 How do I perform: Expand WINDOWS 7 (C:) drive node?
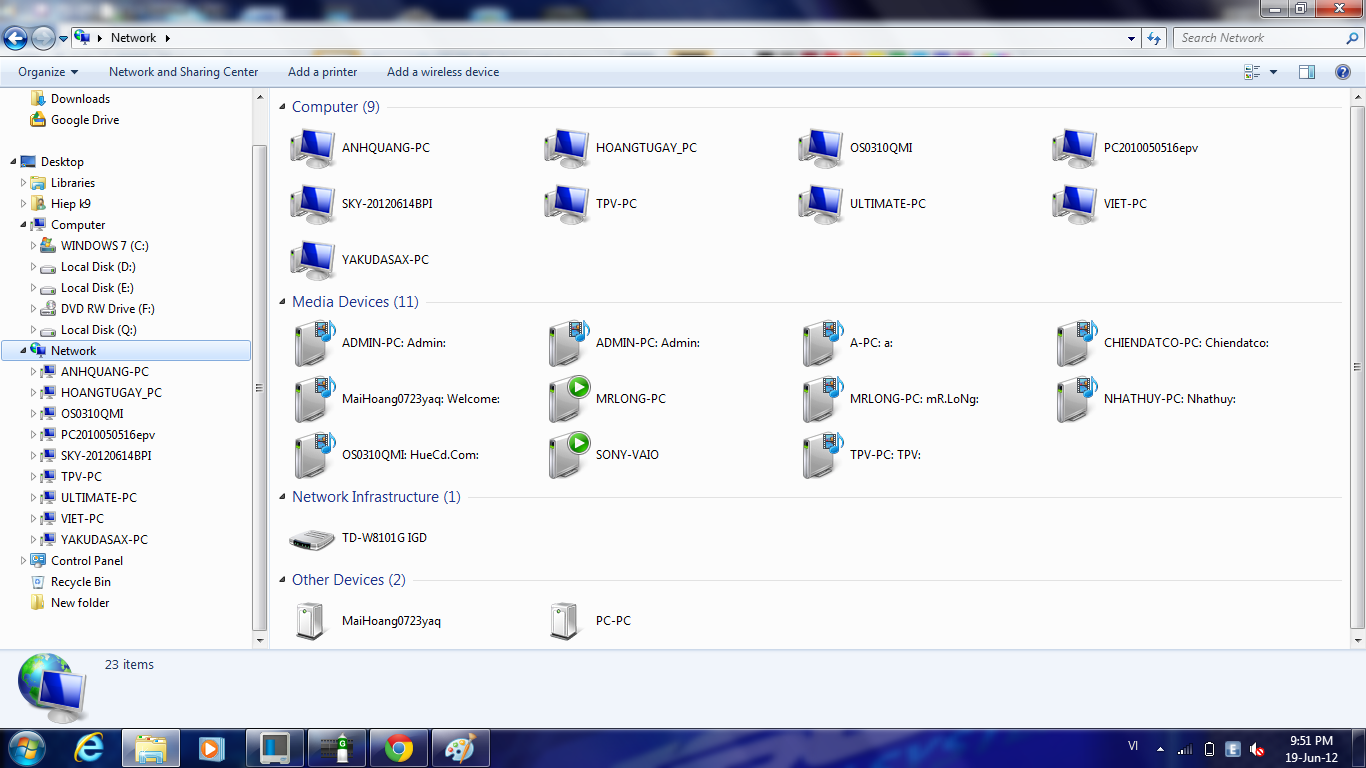[x=33, y=246]
